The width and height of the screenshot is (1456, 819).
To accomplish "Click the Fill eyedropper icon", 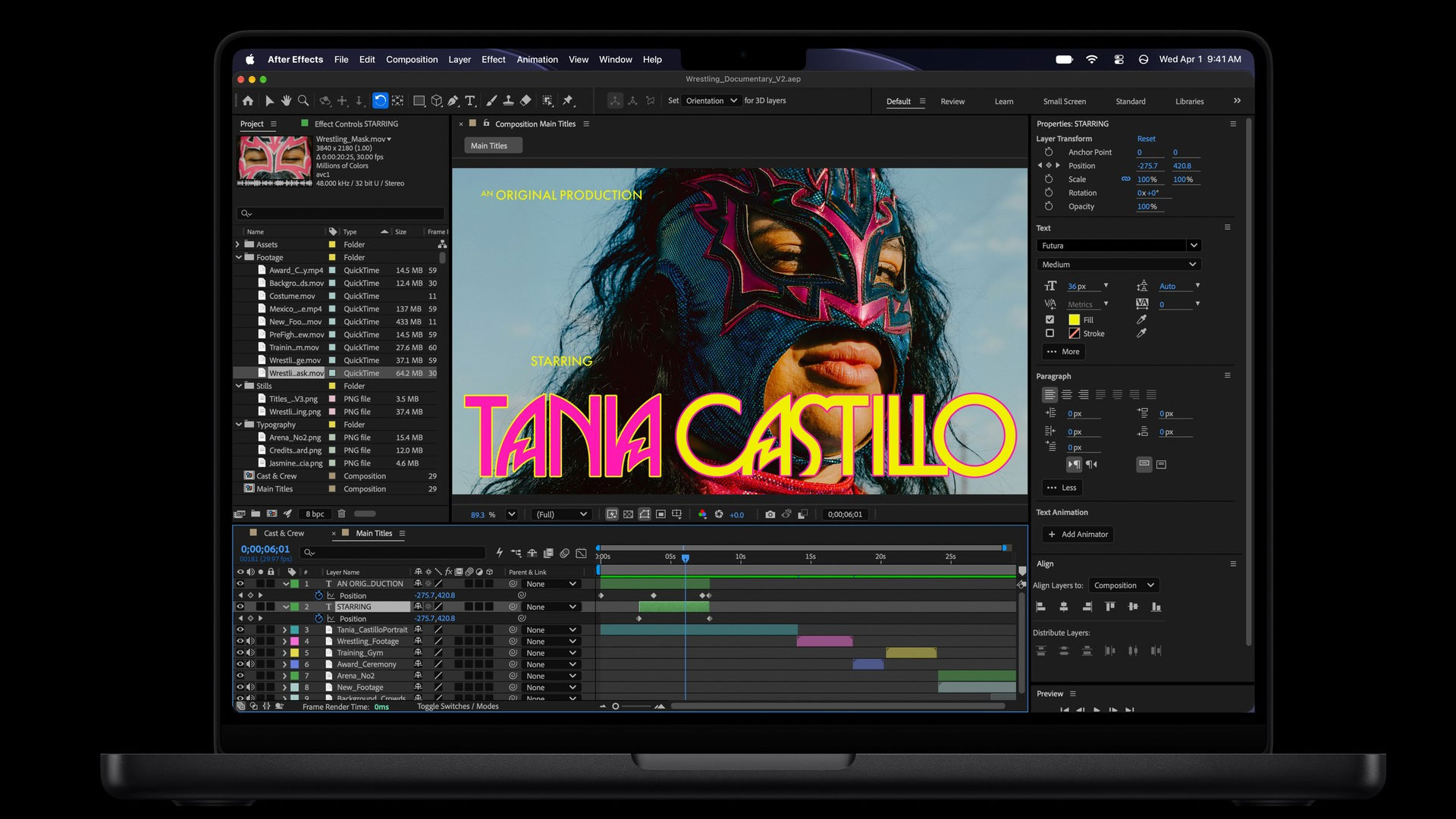I will pyautogui.click(x=1141, y=320).
